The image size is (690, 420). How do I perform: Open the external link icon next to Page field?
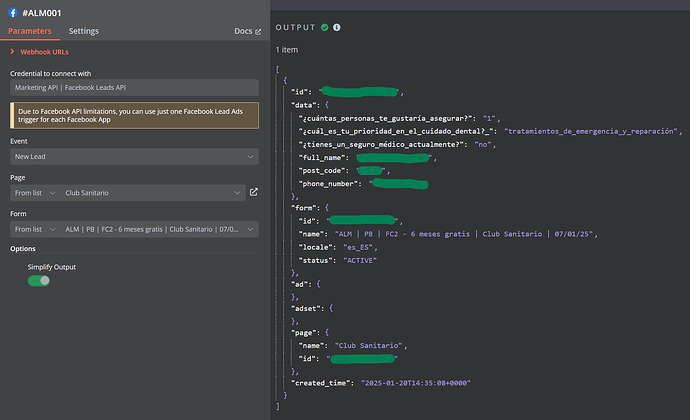254,192
